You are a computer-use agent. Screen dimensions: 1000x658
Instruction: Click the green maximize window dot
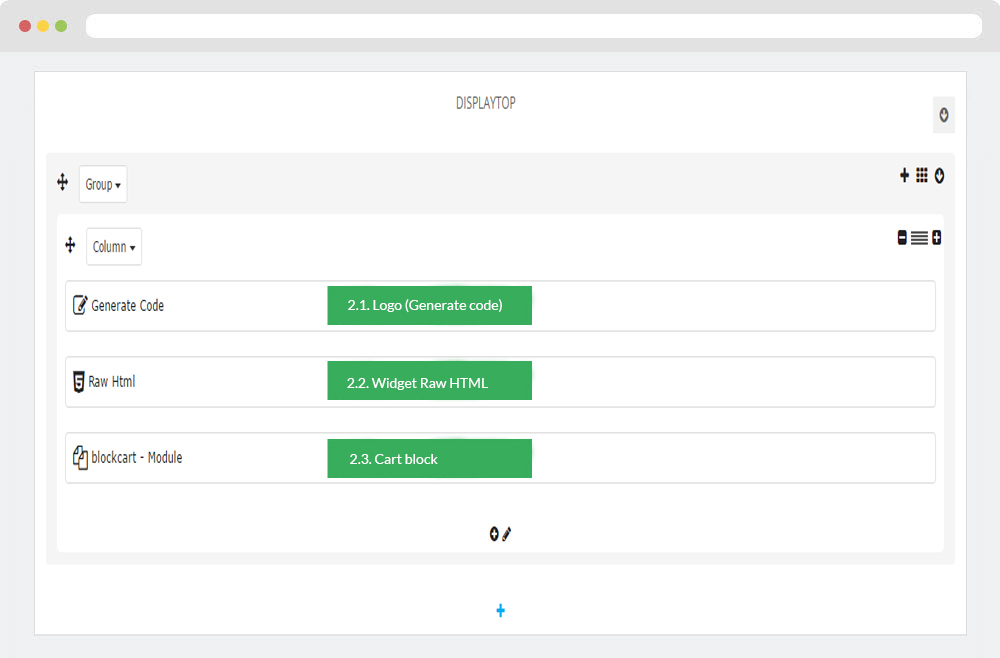[x=61, y=26]
